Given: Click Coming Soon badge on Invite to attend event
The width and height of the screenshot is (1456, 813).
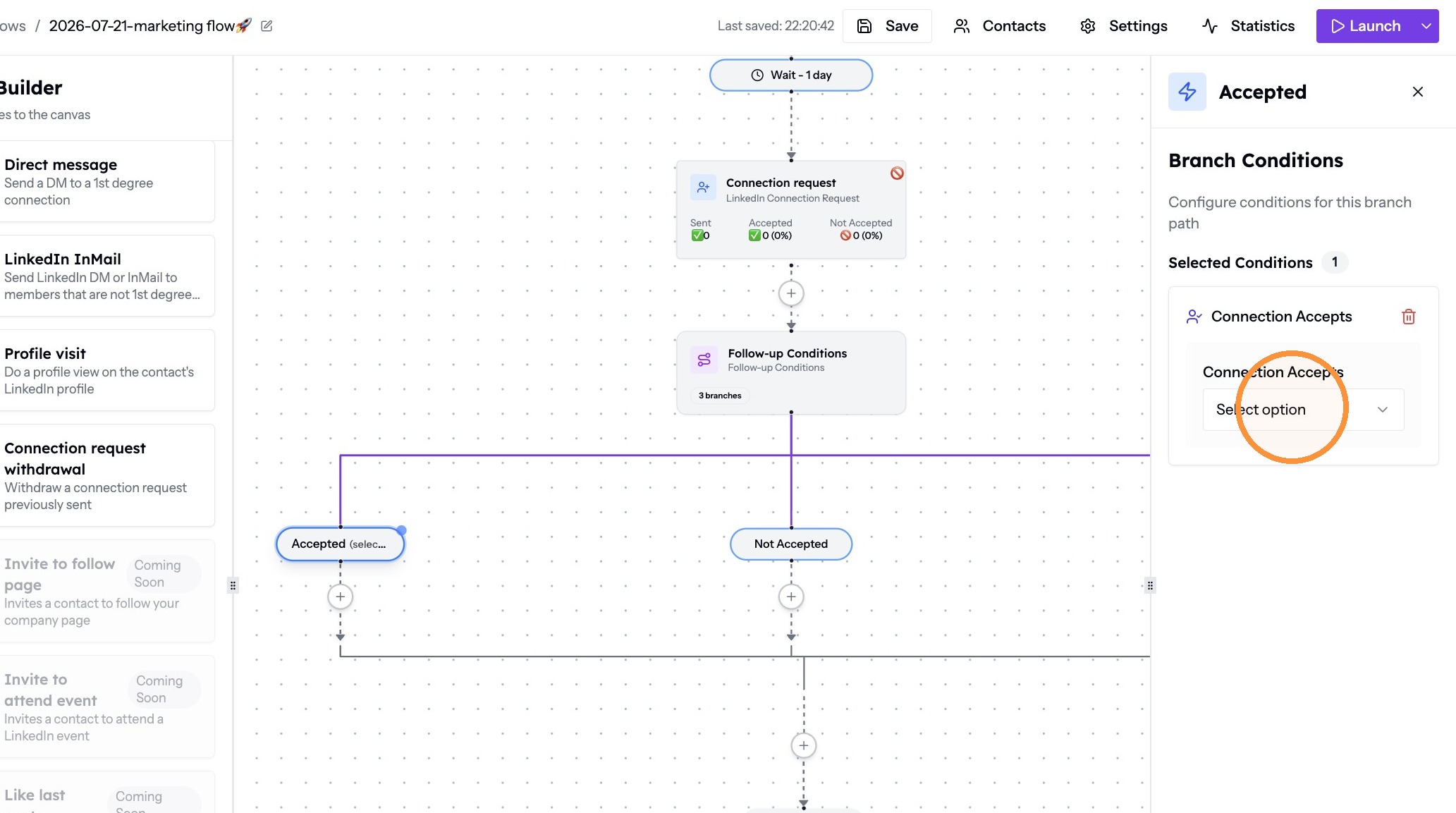Looking at the screenshot, I should (164, 689).
